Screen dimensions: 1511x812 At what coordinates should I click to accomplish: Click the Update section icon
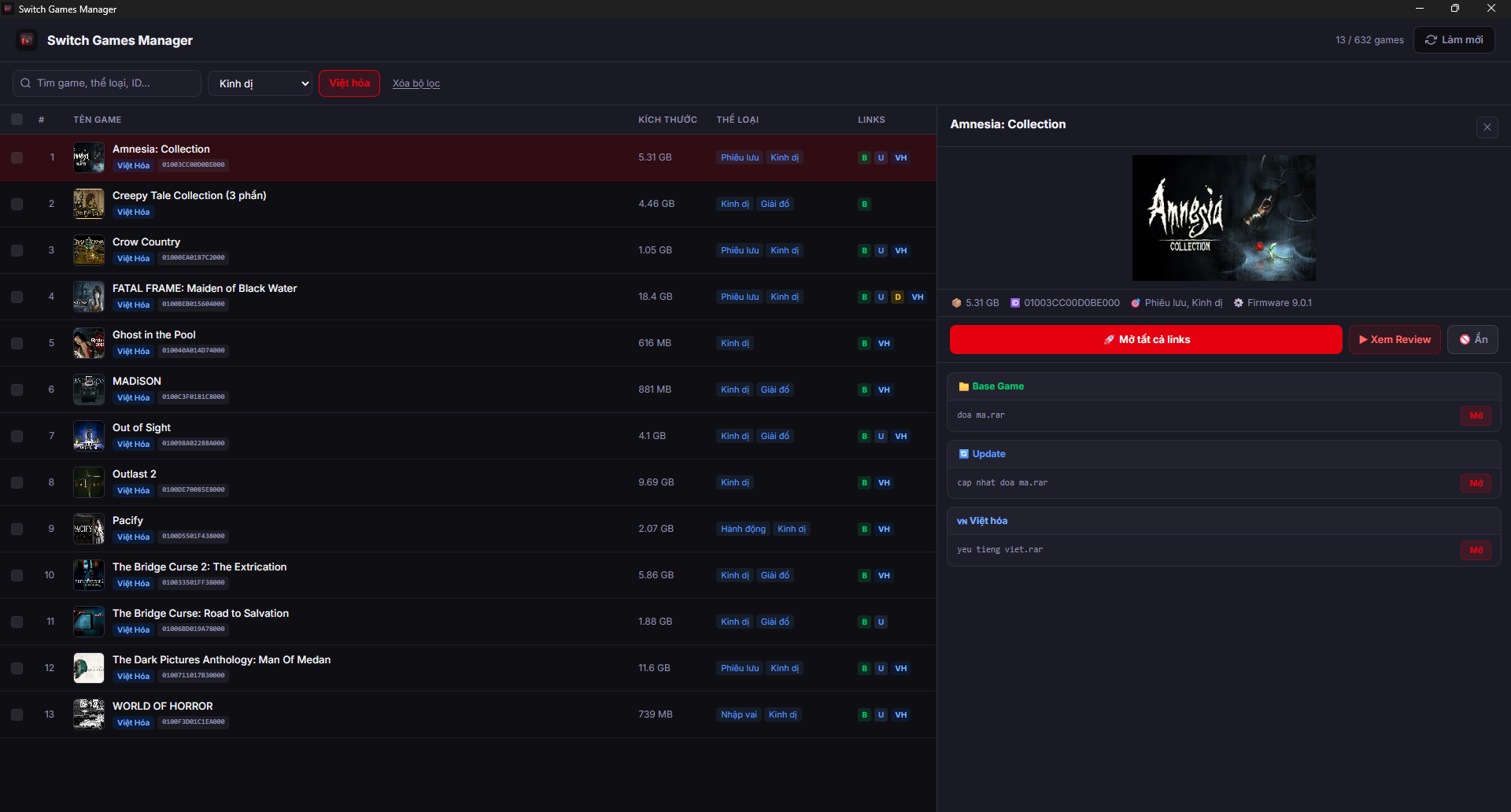963,454
